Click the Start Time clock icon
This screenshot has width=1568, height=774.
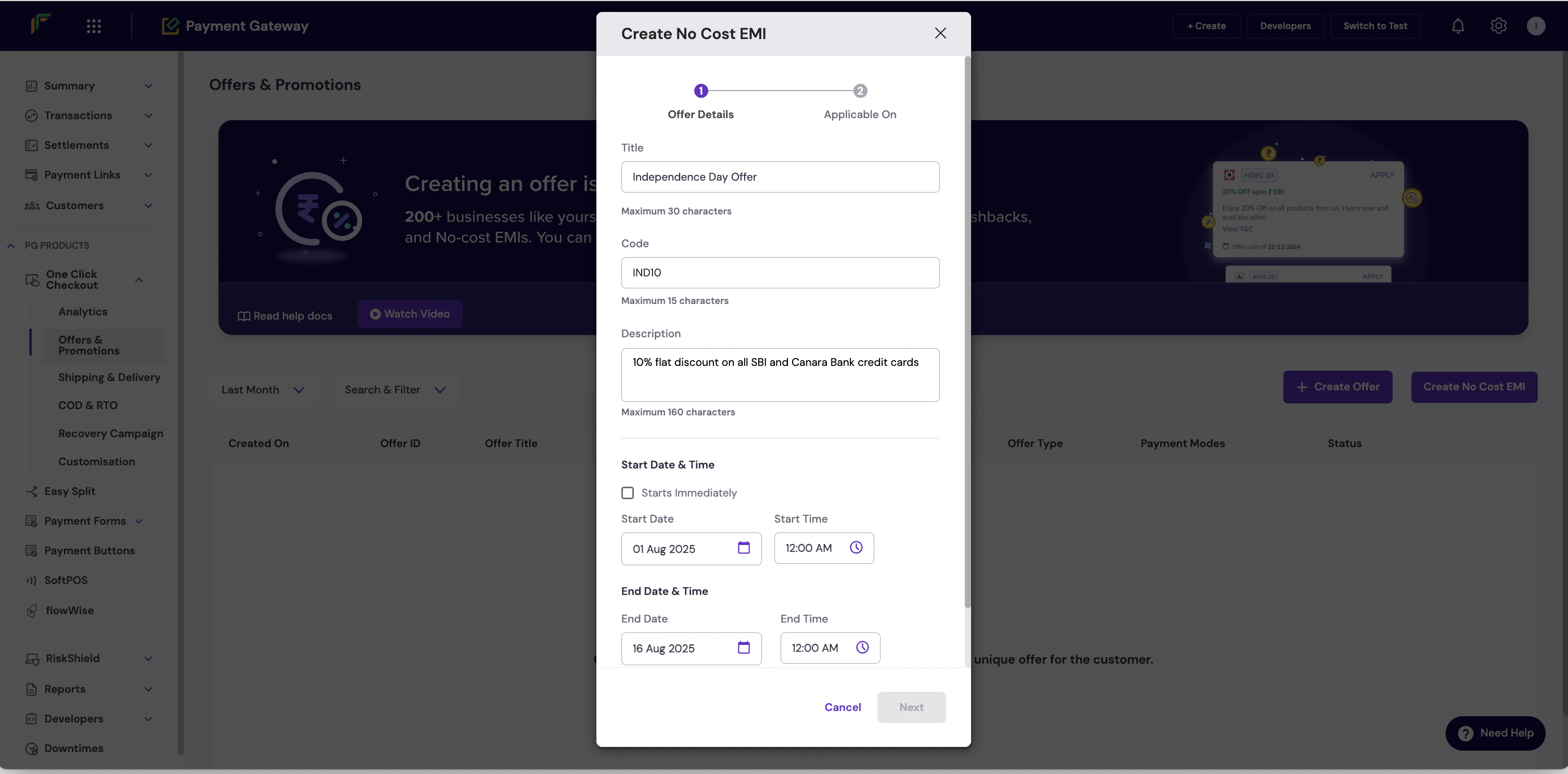point(856,548)
